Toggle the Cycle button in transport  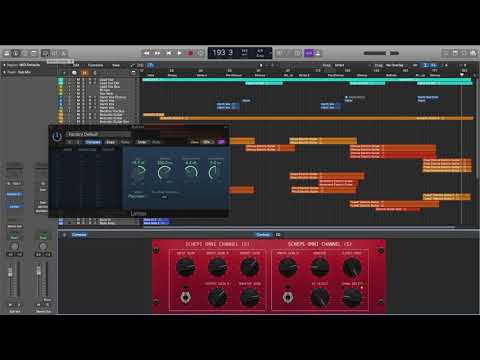[200, 53]
